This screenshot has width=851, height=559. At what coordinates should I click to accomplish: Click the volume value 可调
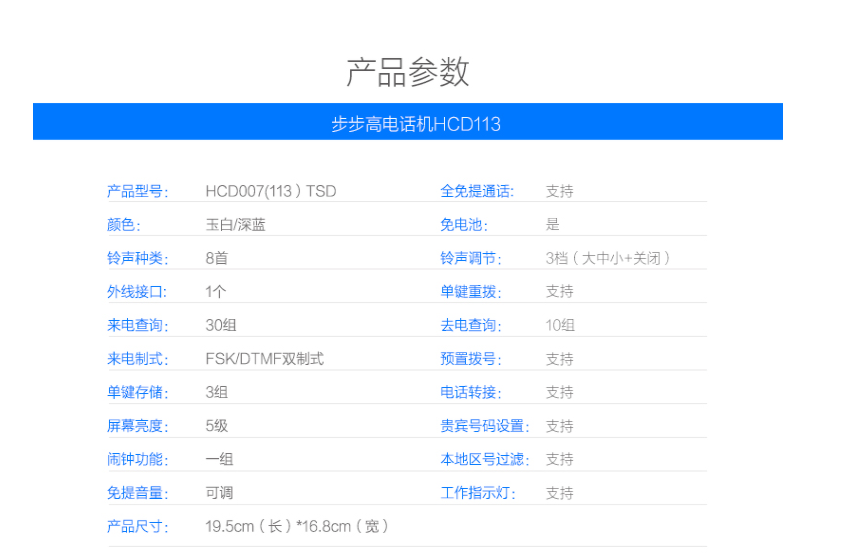coord(219,493)
